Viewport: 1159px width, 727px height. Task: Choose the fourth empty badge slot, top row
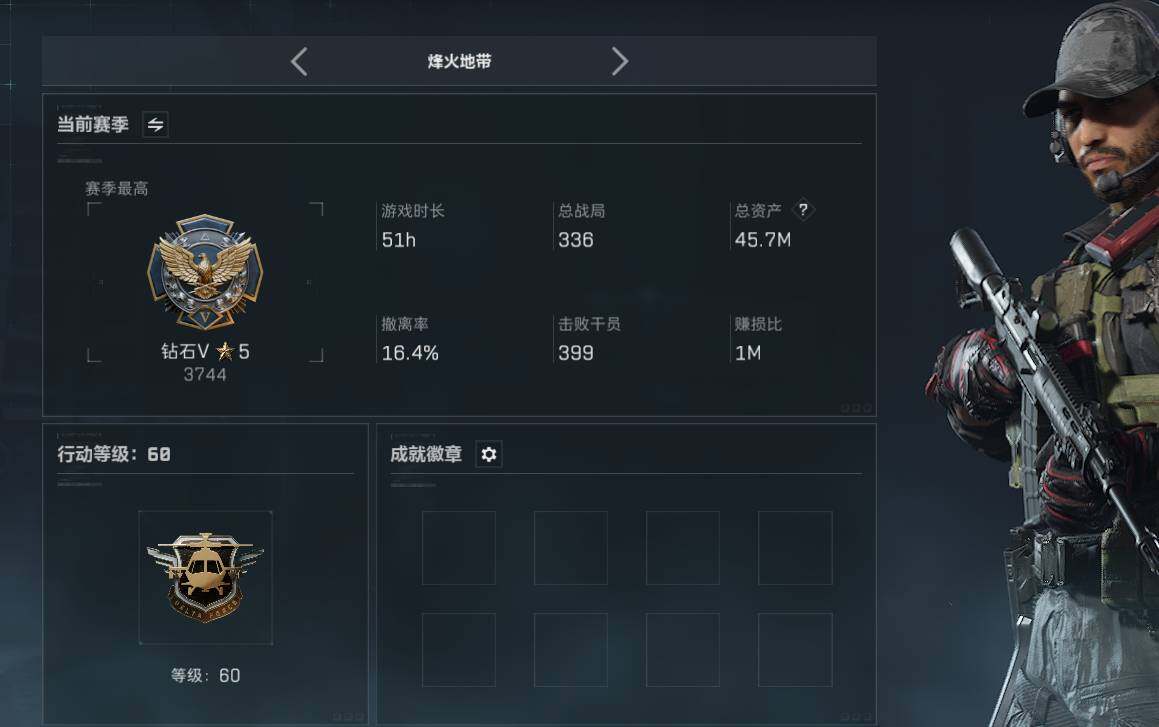coord(795,547)
